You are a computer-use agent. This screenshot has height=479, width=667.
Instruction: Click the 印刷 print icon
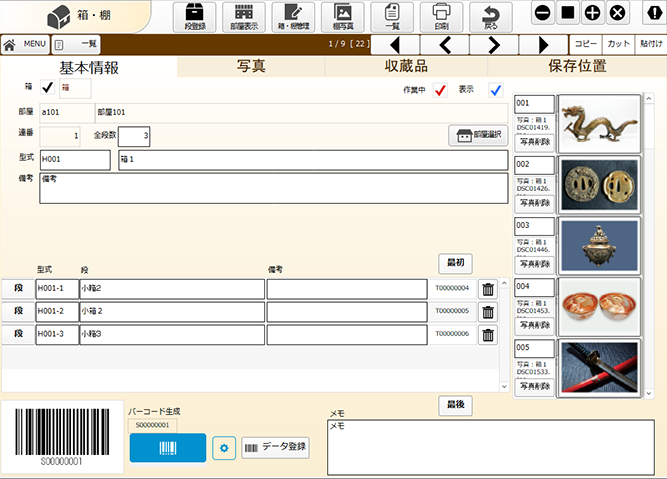(x=441, y=17)
